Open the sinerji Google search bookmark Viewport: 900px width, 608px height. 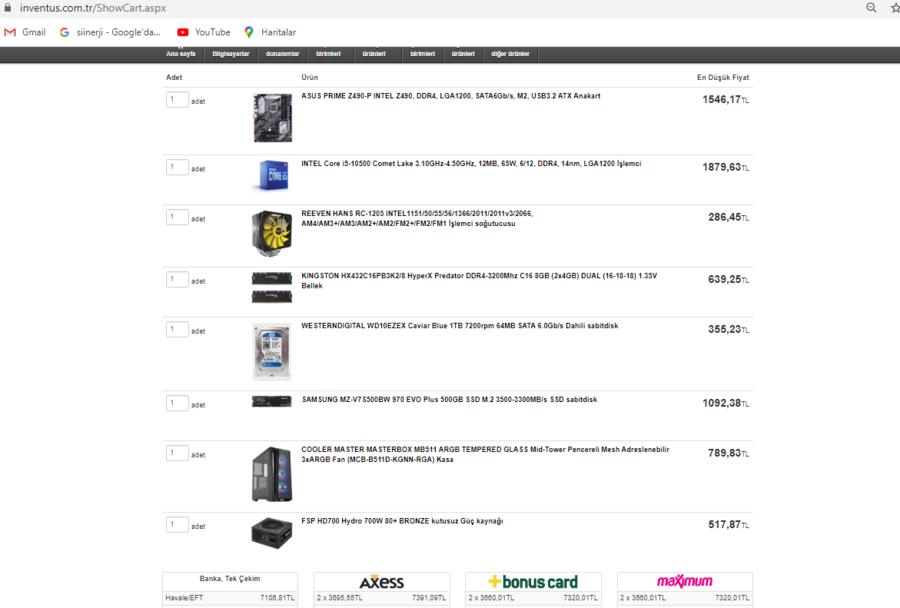(110, 32)
